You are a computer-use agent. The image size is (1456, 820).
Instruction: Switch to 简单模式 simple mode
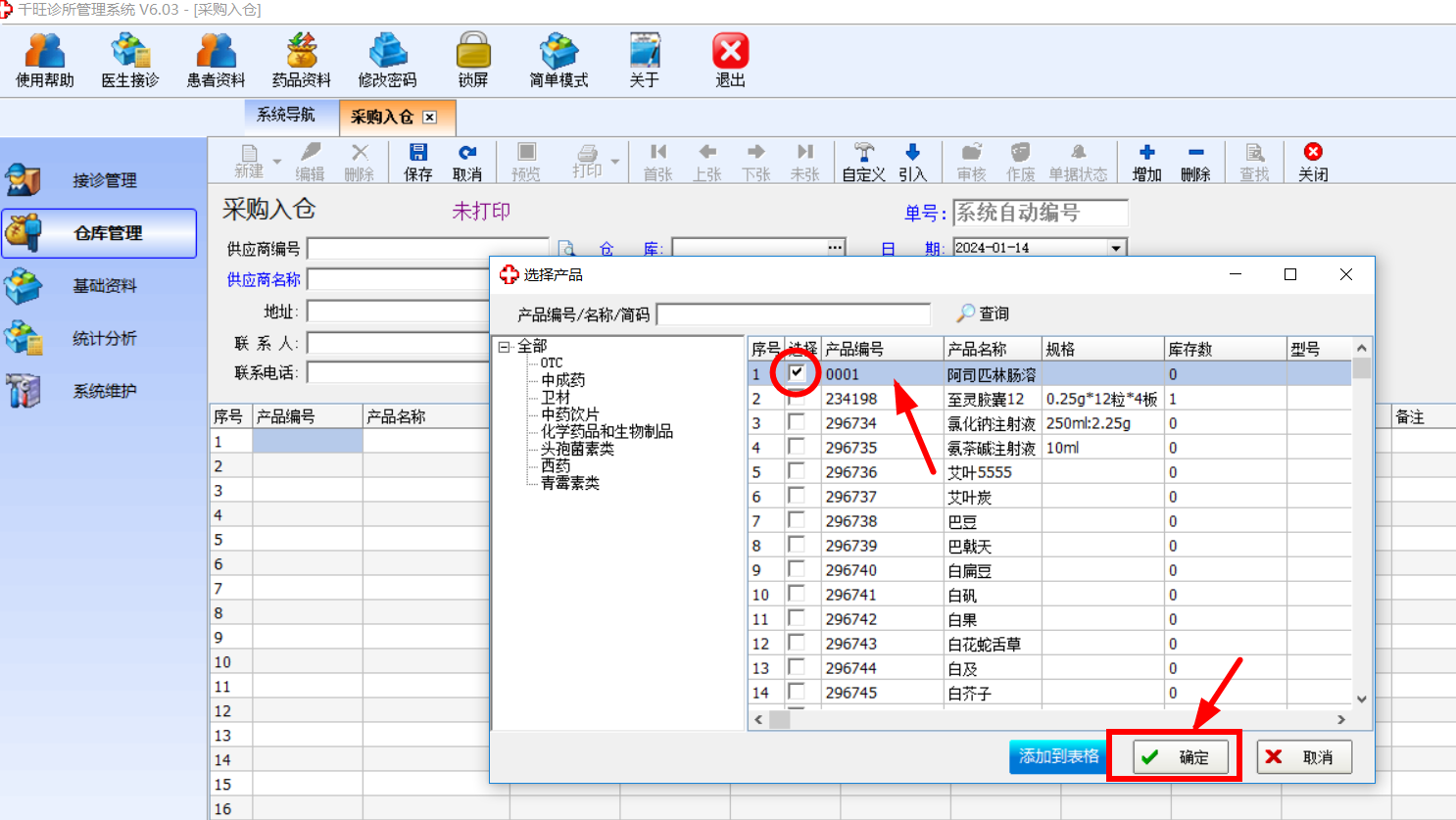[x=558, y=60]
